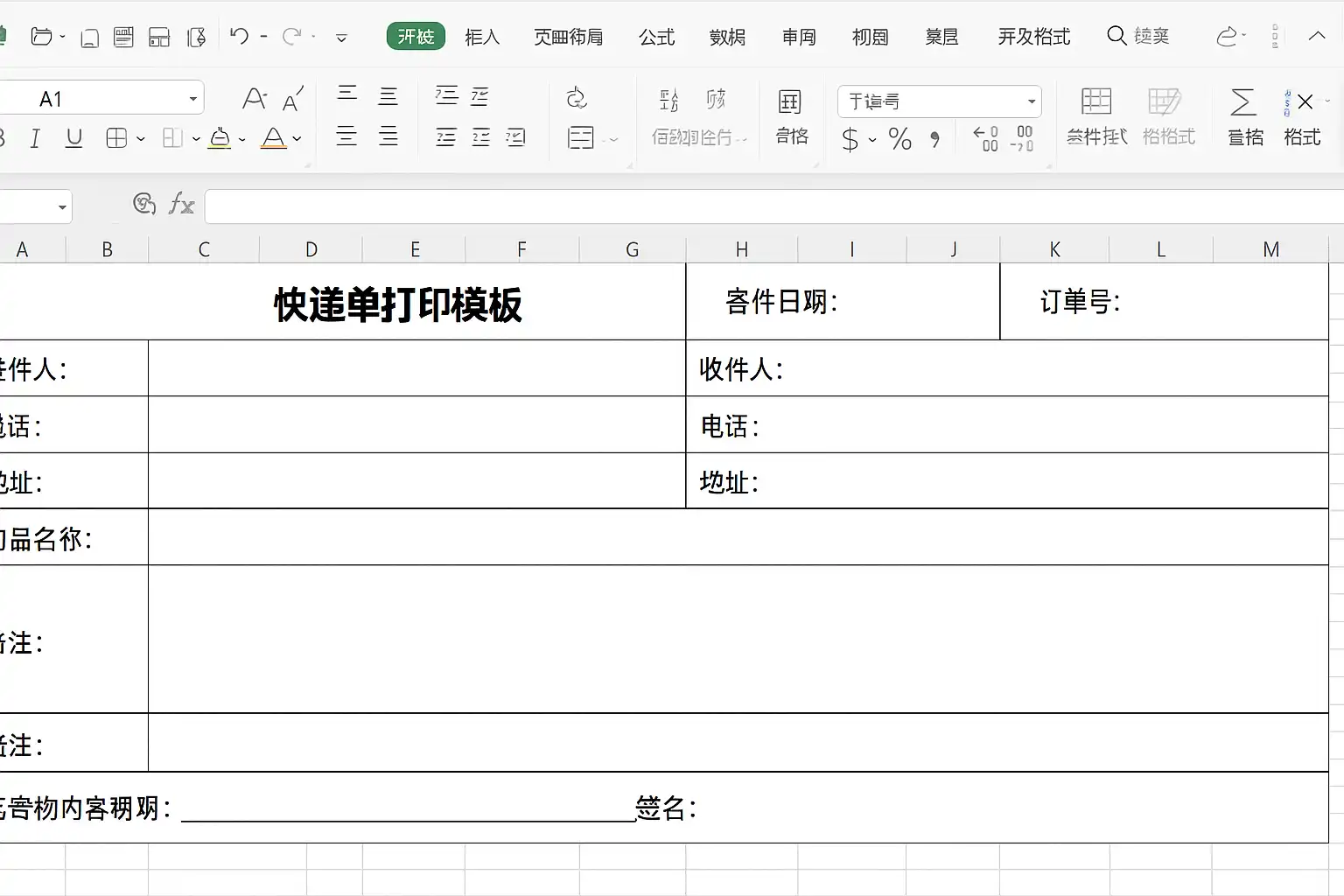1344x896 pixels.
Task: Click the formula bar input field
Action: coord(770,206)
